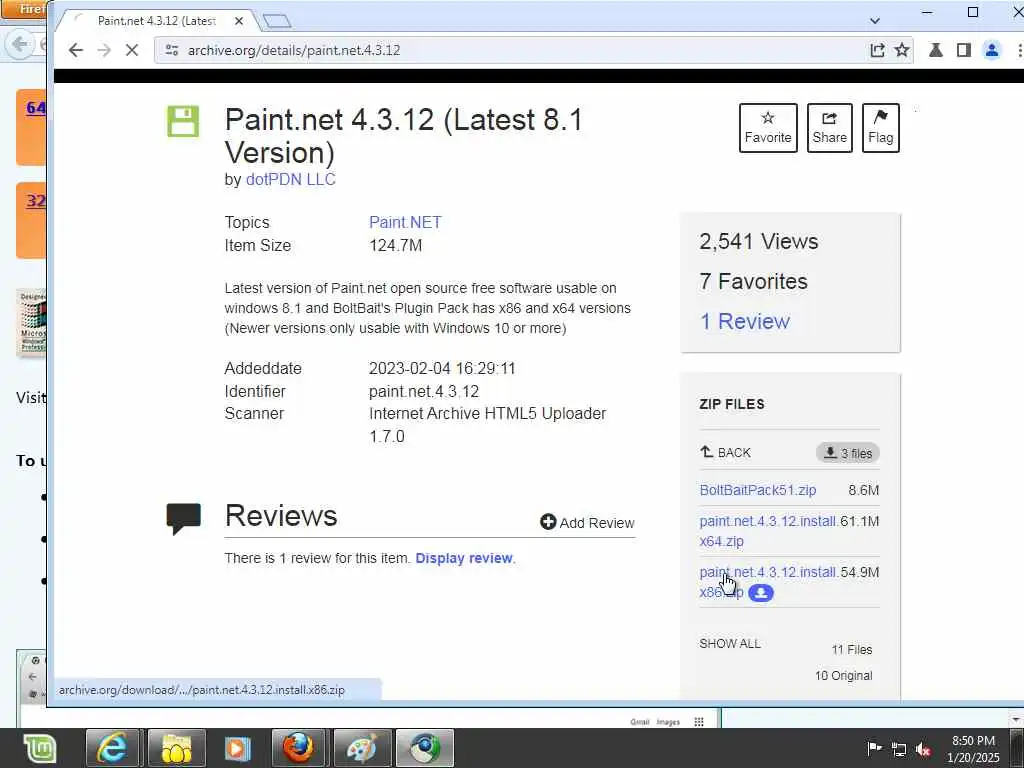
Task: Click the Display review link
Action: click(464, 558)
